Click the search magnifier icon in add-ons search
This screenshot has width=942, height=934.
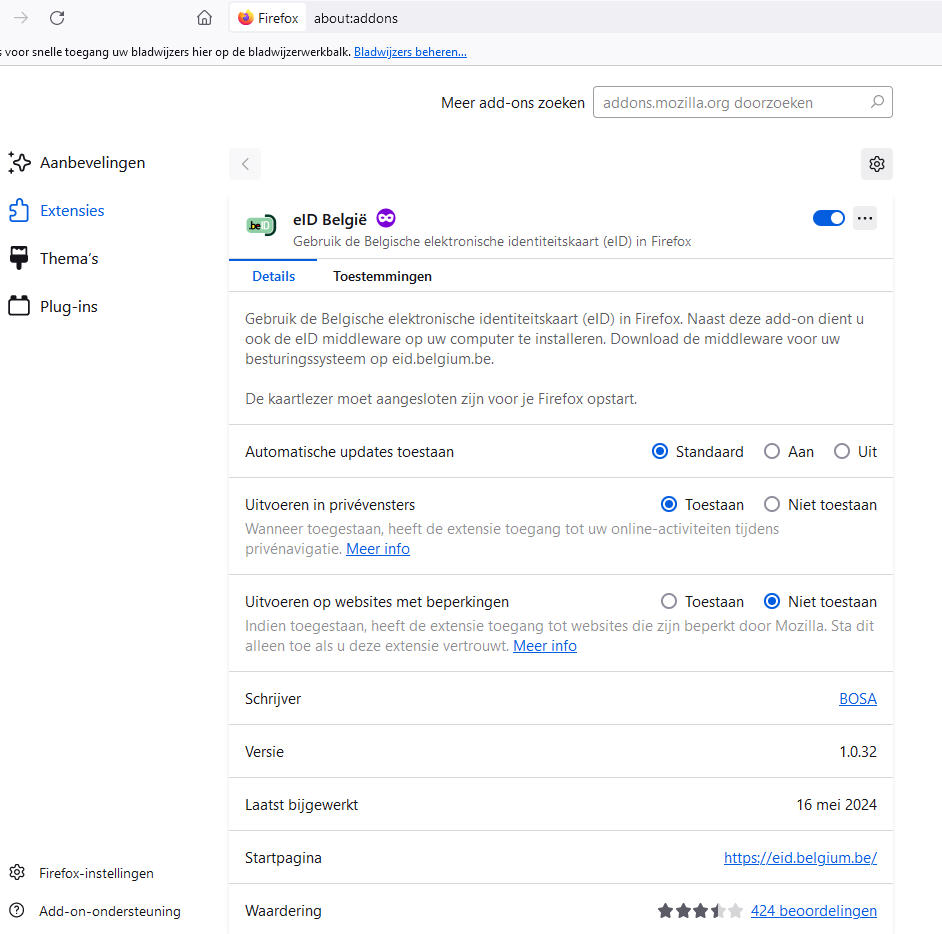click(877, 102)
